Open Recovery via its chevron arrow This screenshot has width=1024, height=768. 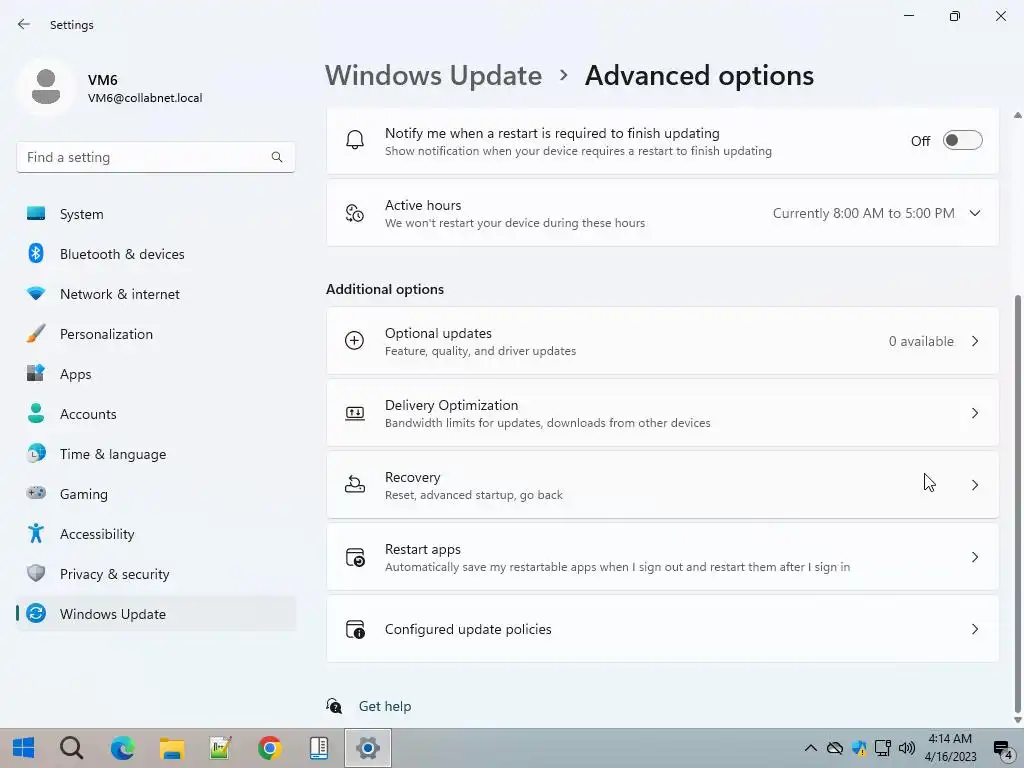pos(974,485)
